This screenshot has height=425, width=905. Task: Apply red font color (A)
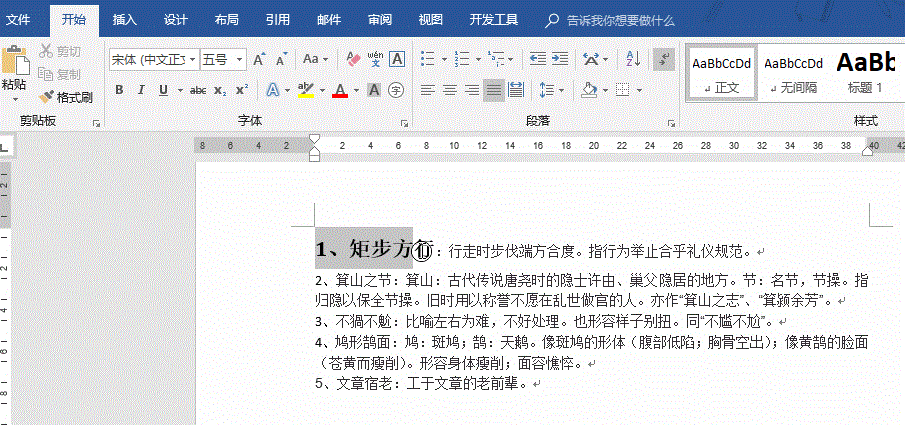(340, 90)
